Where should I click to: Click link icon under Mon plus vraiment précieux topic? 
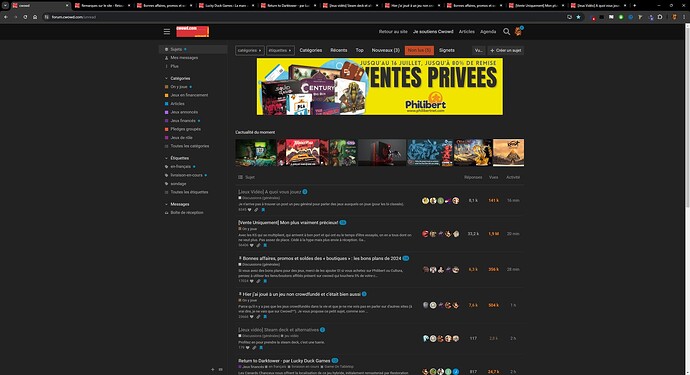pos(258,245)
